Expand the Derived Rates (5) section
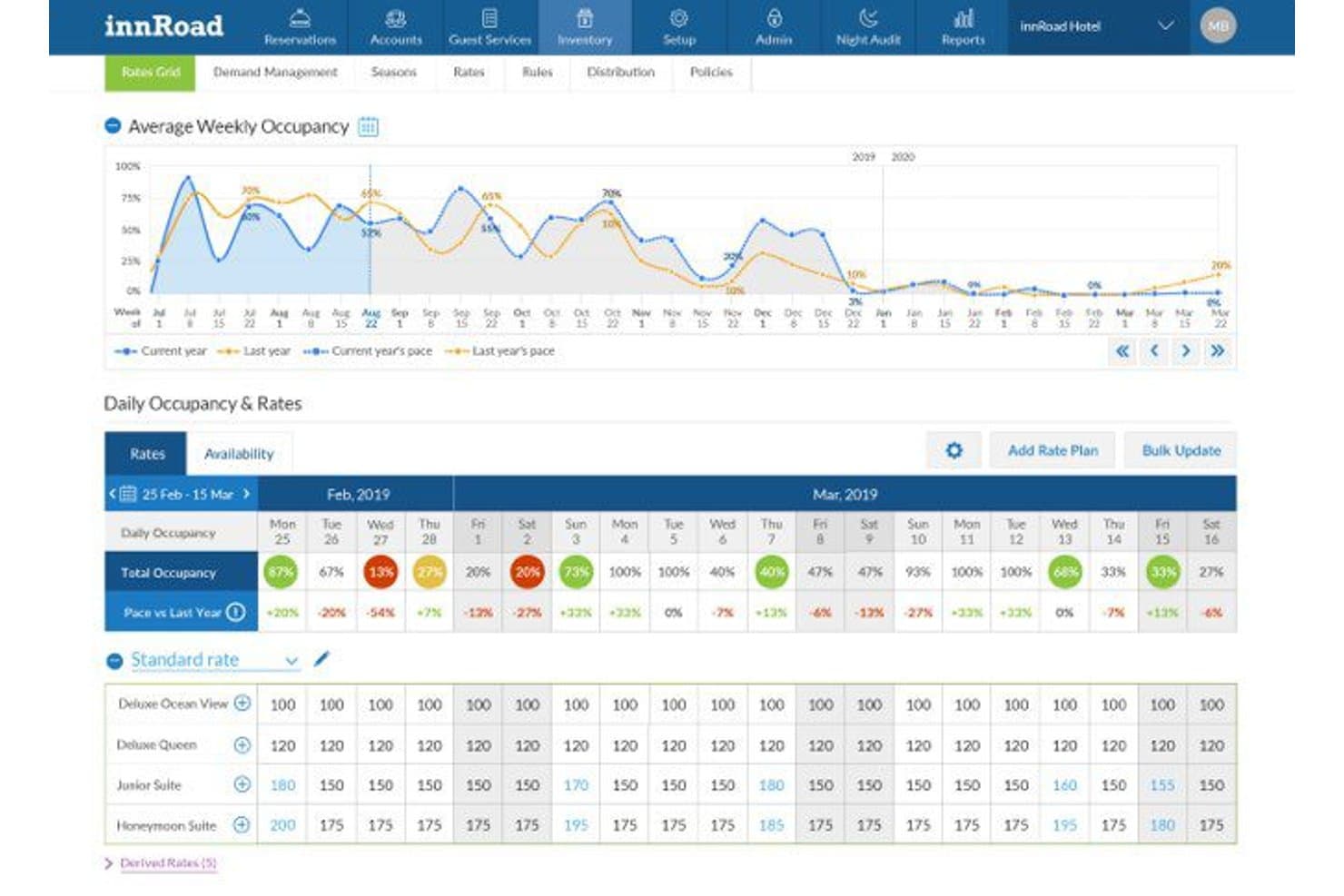This screenshot has height=896, width=1344. 161,862
